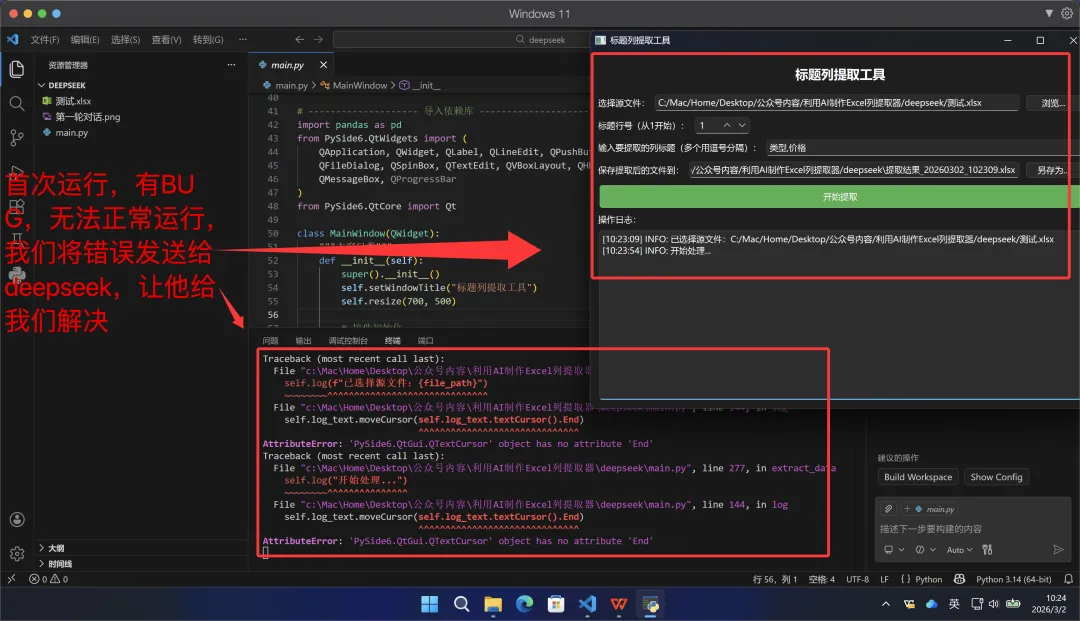This screenshot has height=621, width=1080.
Task: Open 第一轮对话.png in the explorer
Action: [87, 117]
